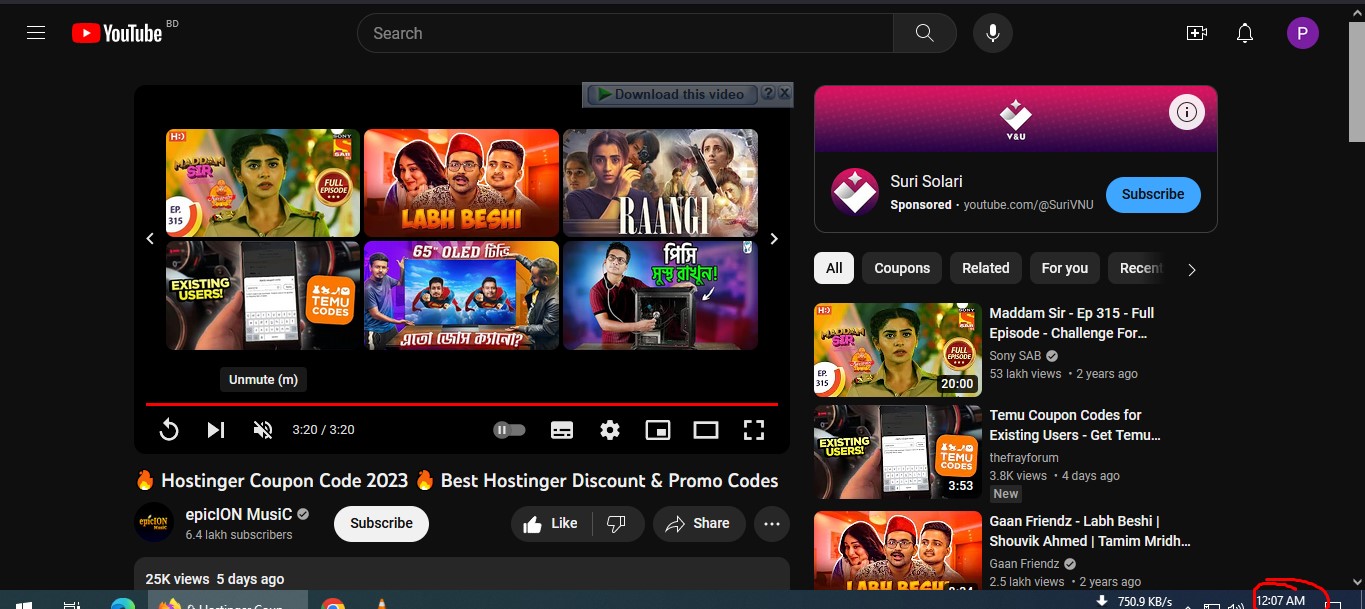Open the Sony SAB channel
The image size is (1365, 609).
coord(1015,356)
